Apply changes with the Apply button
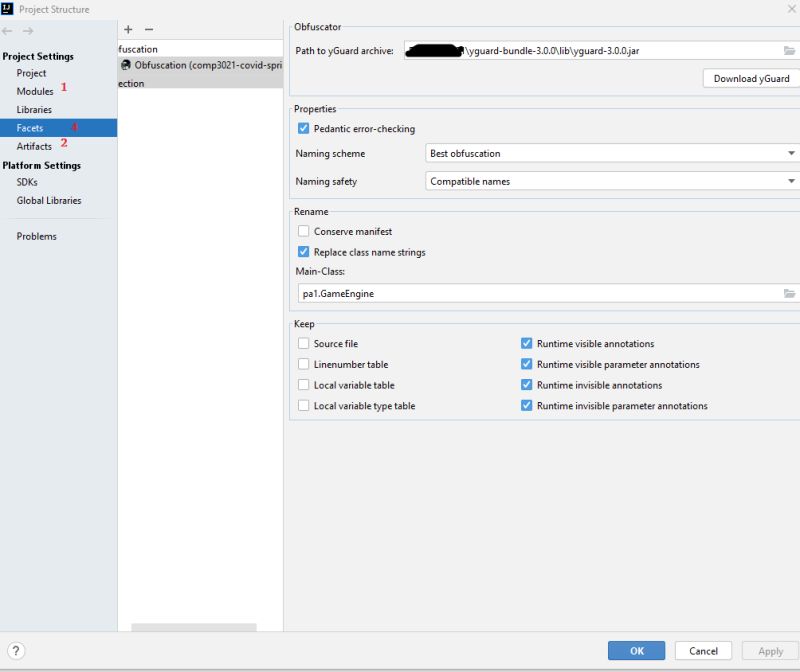 tap(770, 650)
